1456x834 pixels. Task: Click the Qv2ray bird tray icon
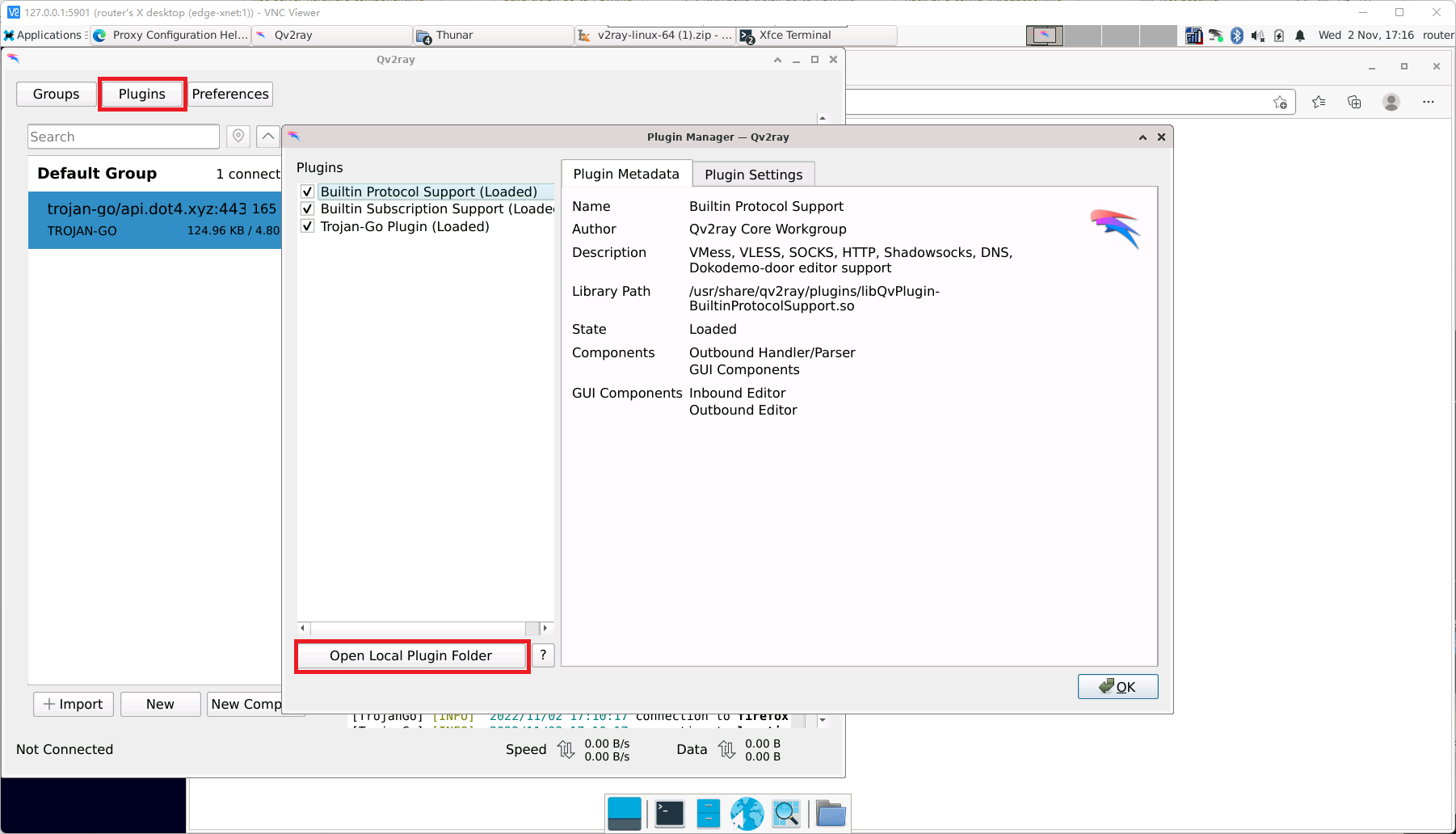(1216, 36)
